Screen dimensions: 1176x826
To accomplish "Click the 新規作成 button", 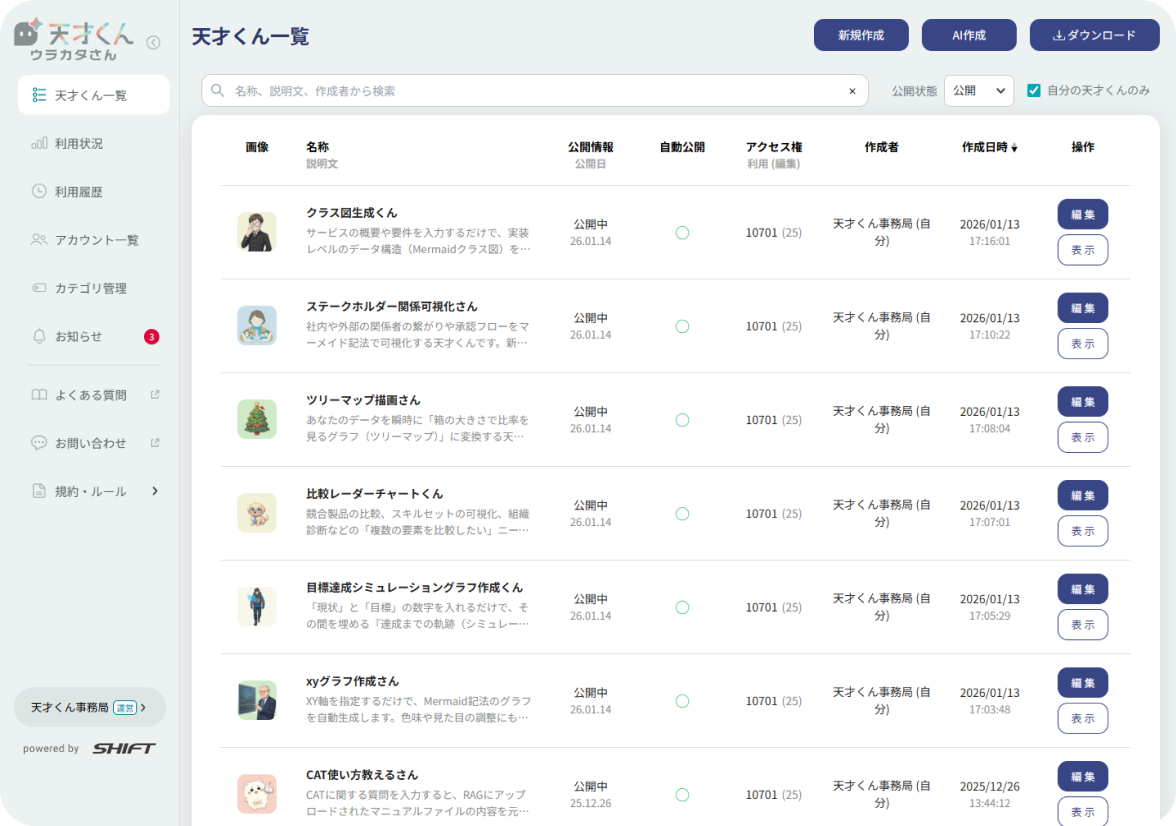I will click(861, 35).
